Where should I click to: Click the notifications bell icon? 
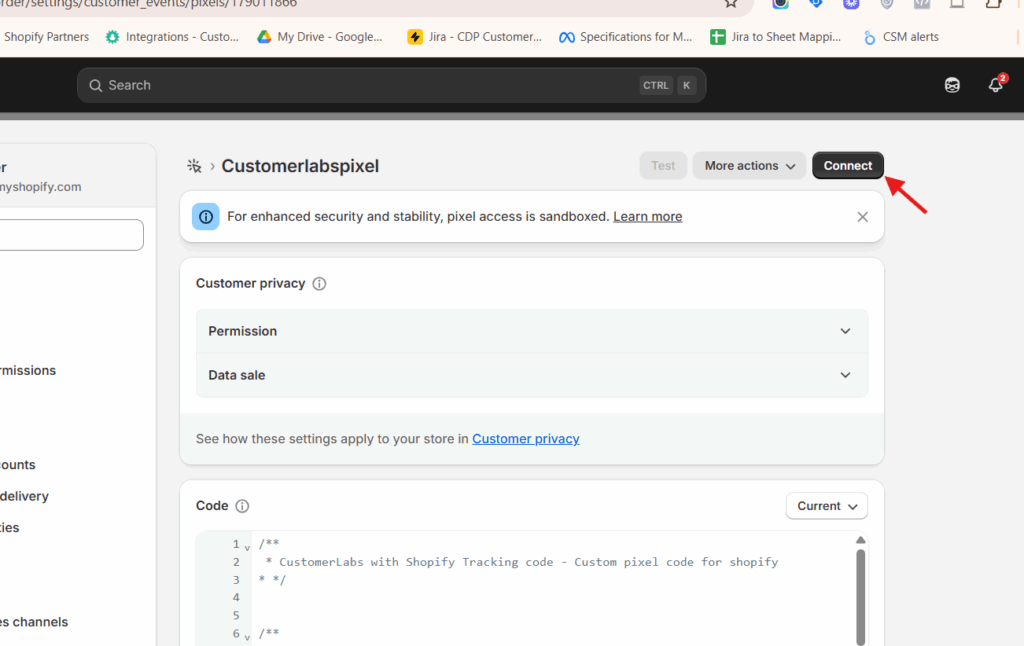click(x=995, y=85)
